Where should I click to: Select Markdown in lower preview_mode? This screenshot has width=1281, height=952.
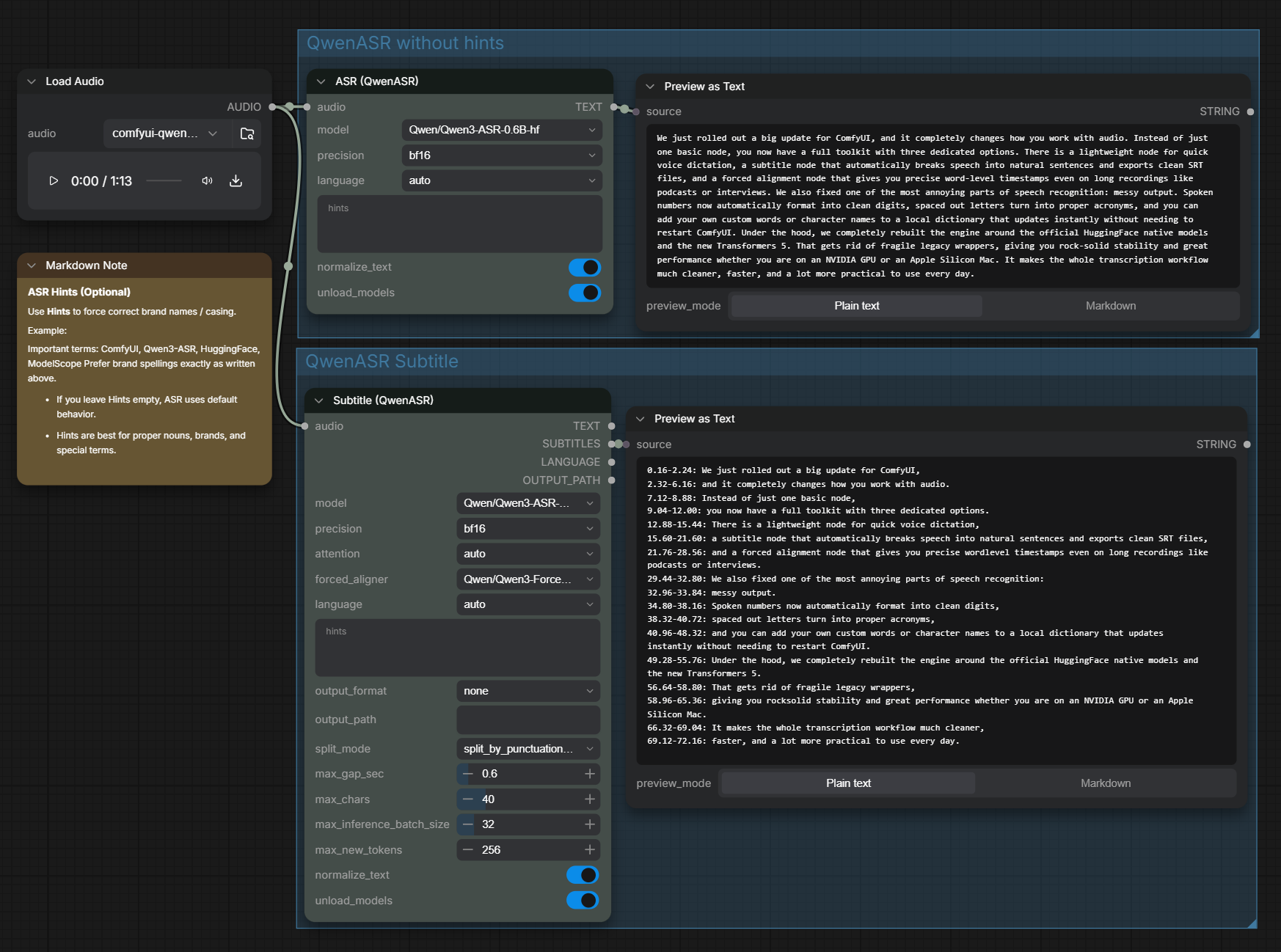point(1106,783)
